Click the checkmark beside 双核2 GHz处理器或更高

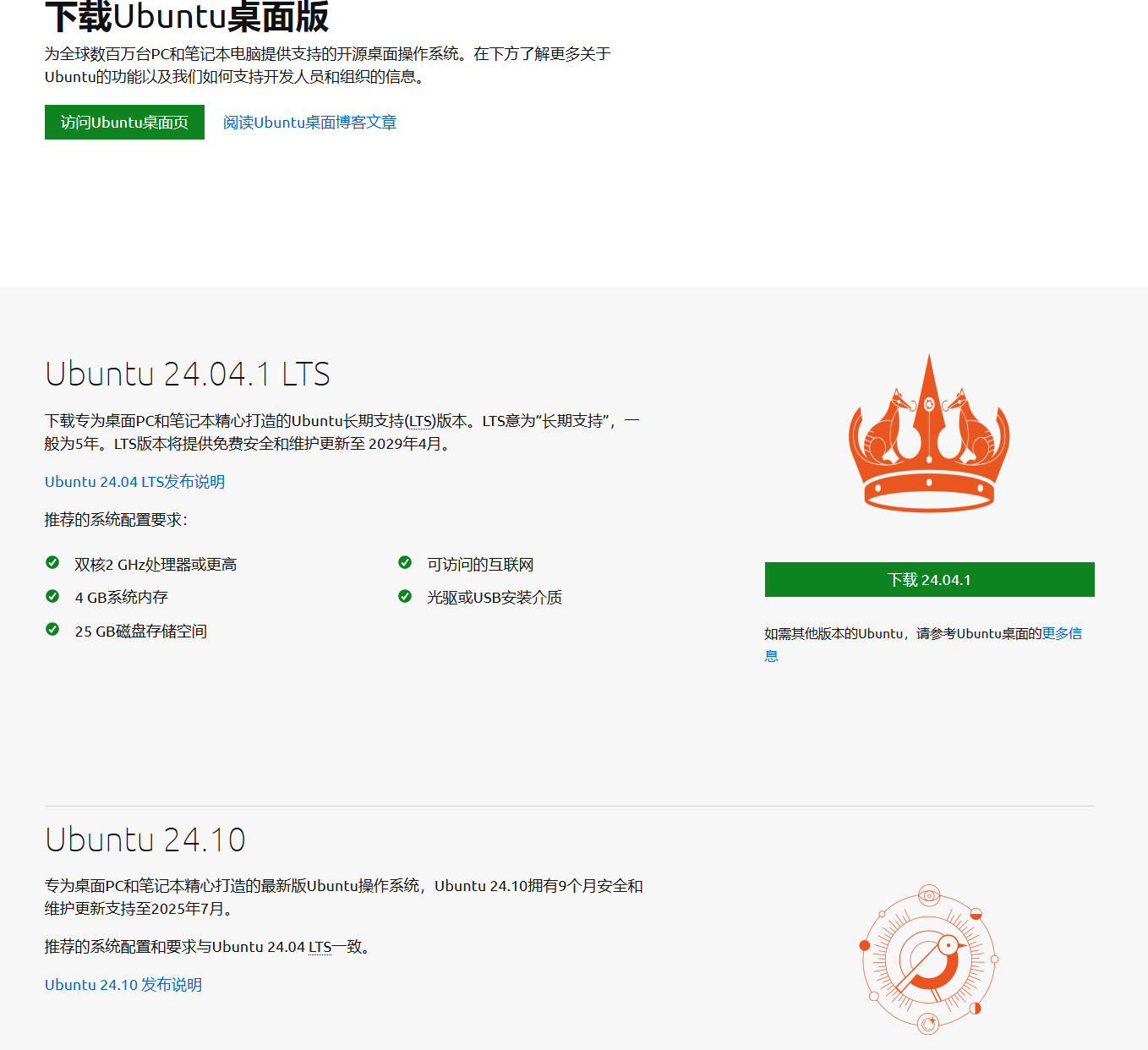point(52,563)
